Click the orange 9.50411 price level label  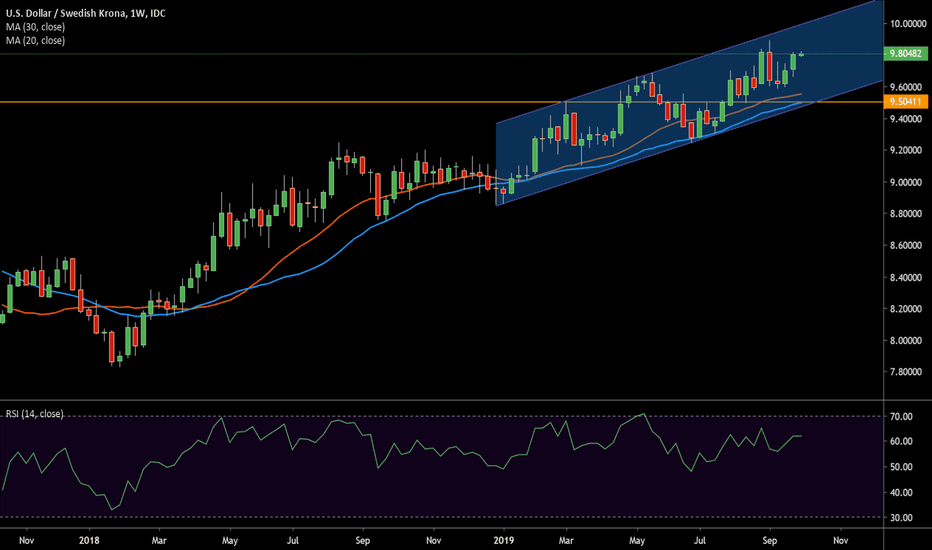[x=905, y=102]
